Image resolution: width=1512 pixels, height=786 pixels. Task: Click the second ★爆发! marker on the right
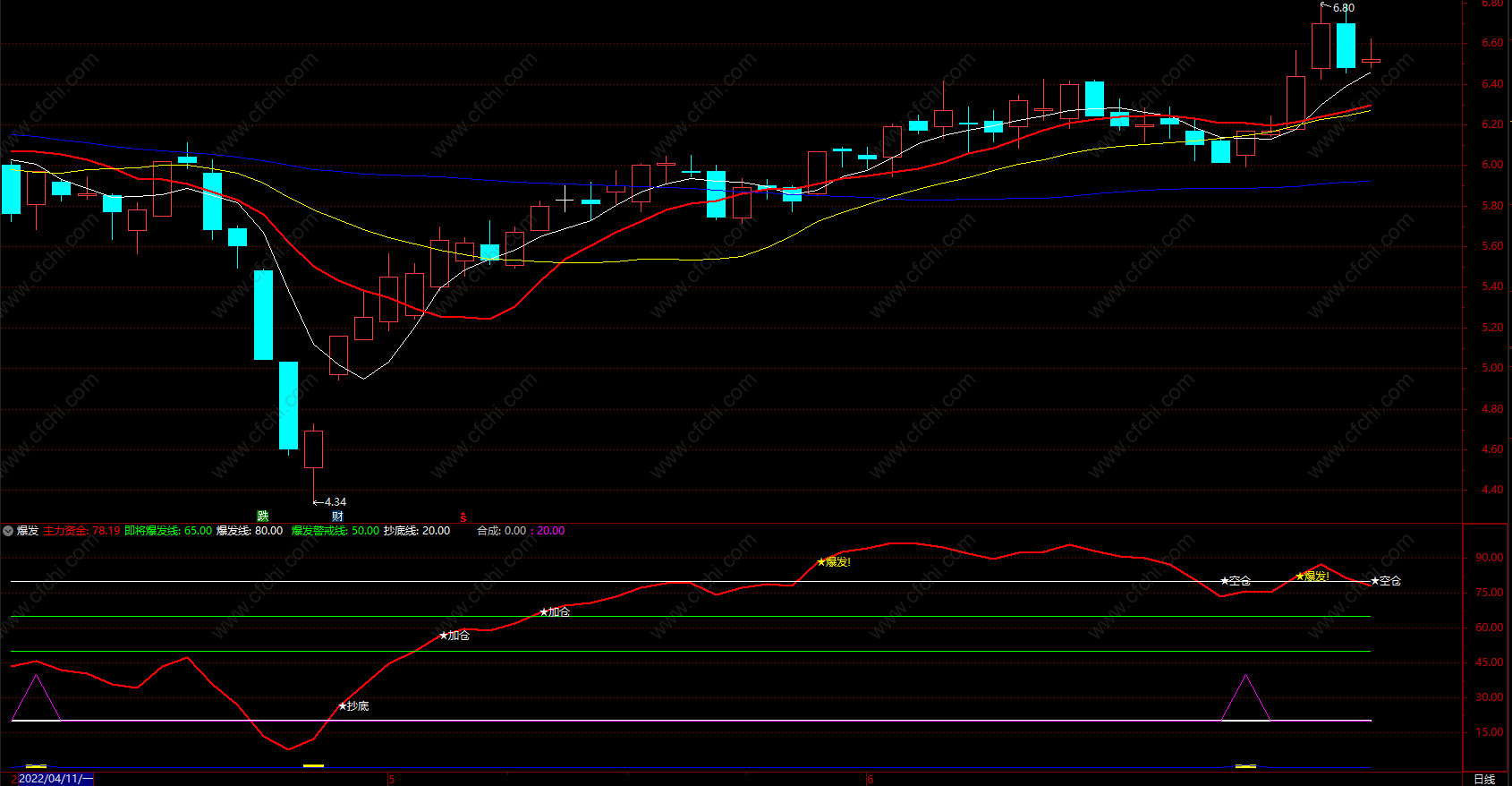1312,577
